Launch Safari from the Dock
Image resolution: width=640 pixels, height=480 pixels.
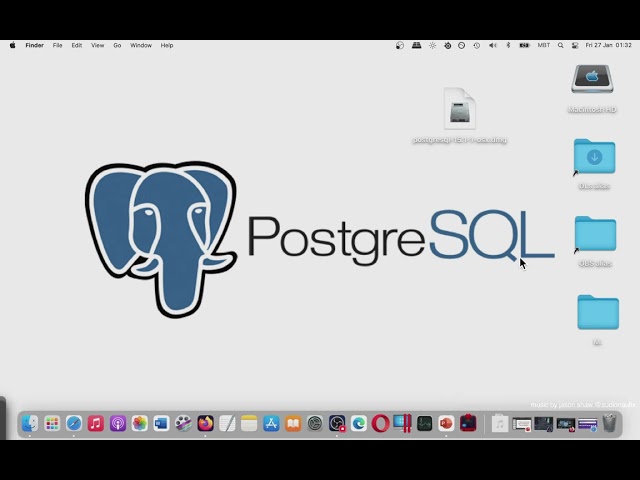(74, 423)
